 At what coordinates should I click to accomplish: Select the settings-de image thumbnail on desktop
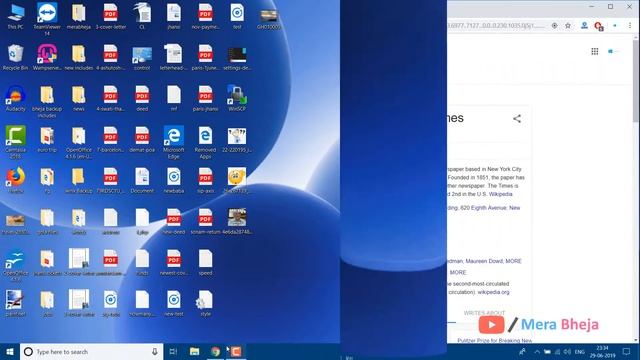[x=237, y=57]
